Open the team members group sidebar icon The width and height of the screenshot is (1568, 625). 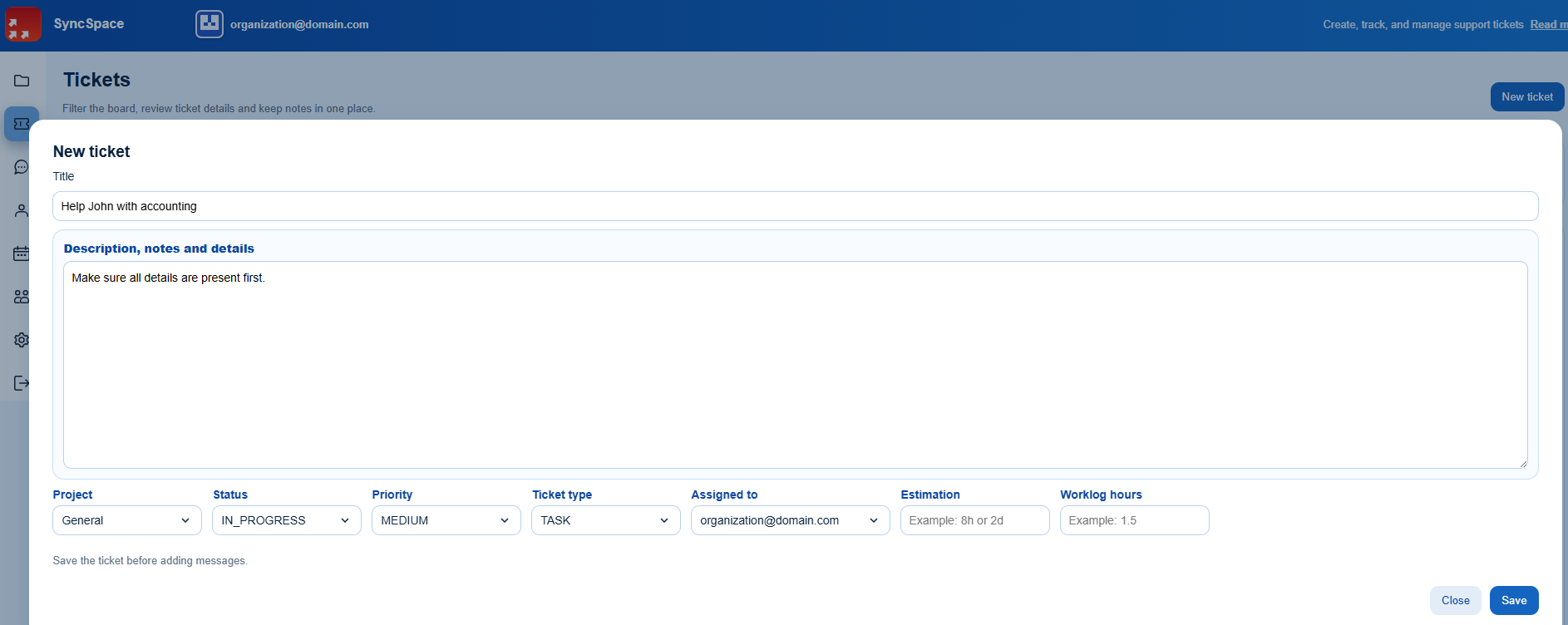click(22, 297)
